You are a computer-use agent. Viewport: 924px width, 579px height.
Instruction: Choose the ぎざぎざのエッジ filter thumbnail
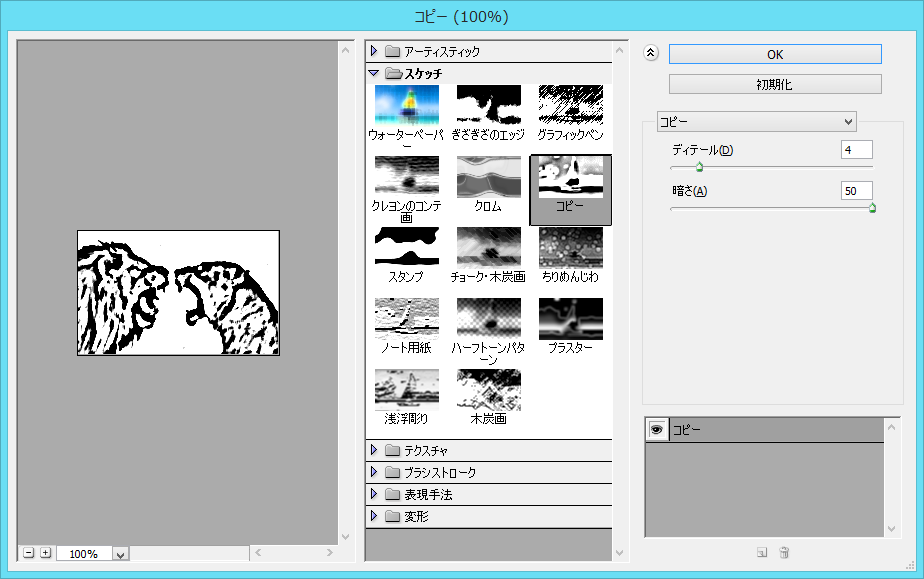pyautogui.click(x=488, y=106)
